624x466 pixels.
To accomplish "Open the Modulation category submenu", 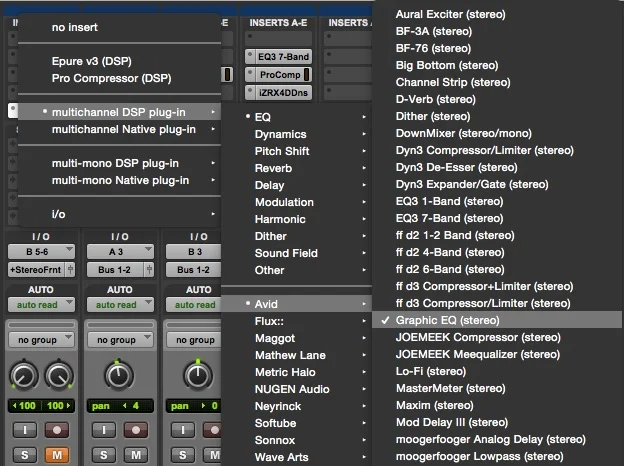I will pos(296,202).
